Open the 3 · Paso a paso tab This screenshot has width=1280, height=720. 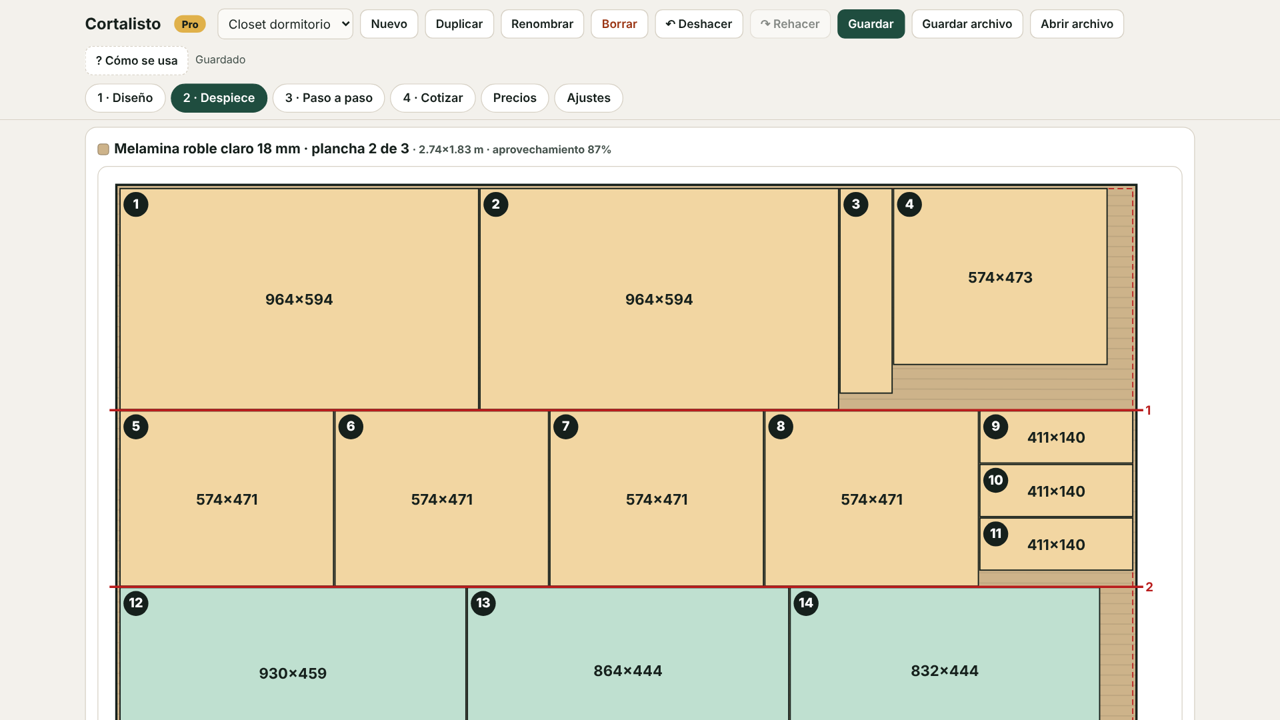[x=329, y=98]
